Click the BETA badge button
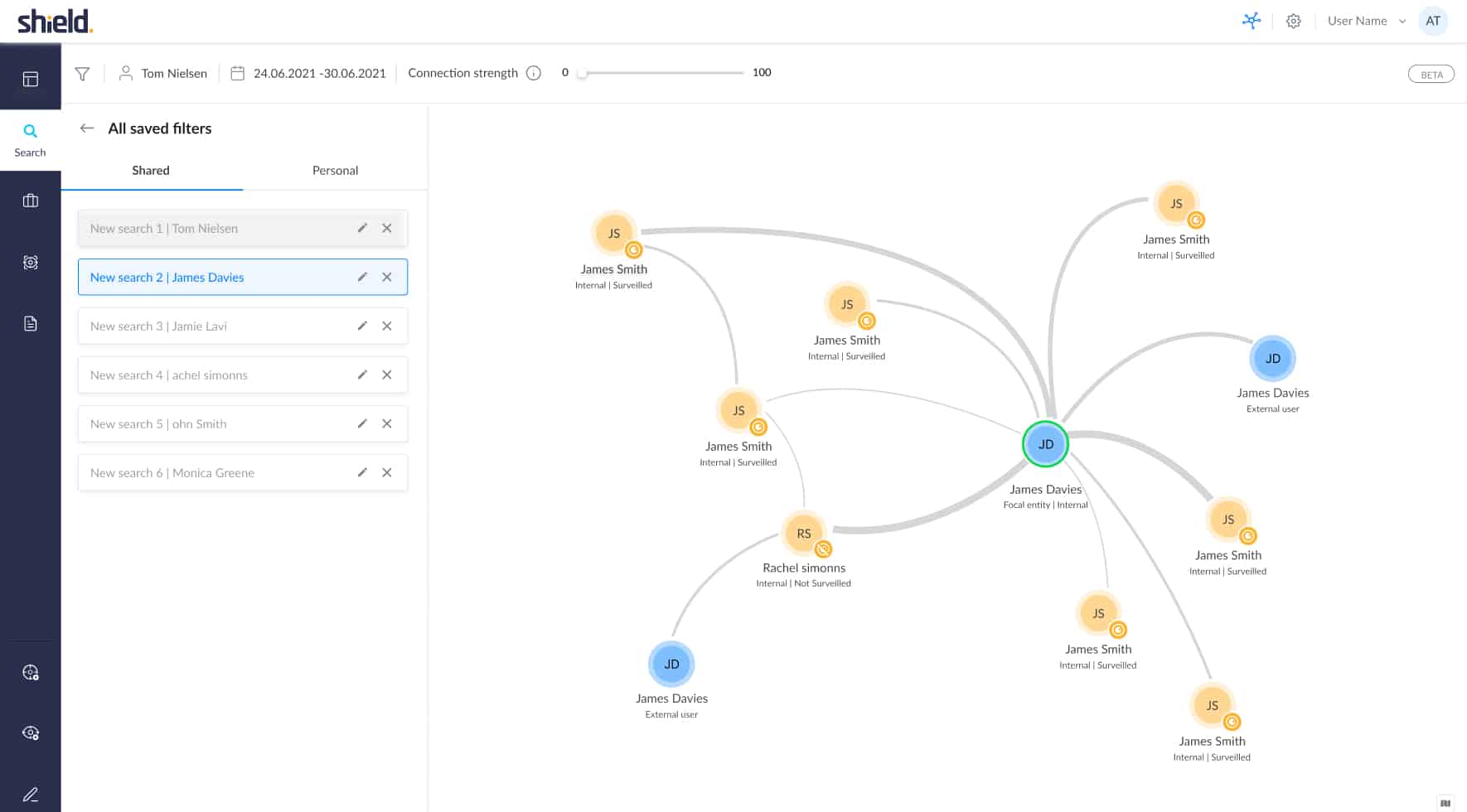Viewport: 1467px width, 812px height. [1431, 75]
